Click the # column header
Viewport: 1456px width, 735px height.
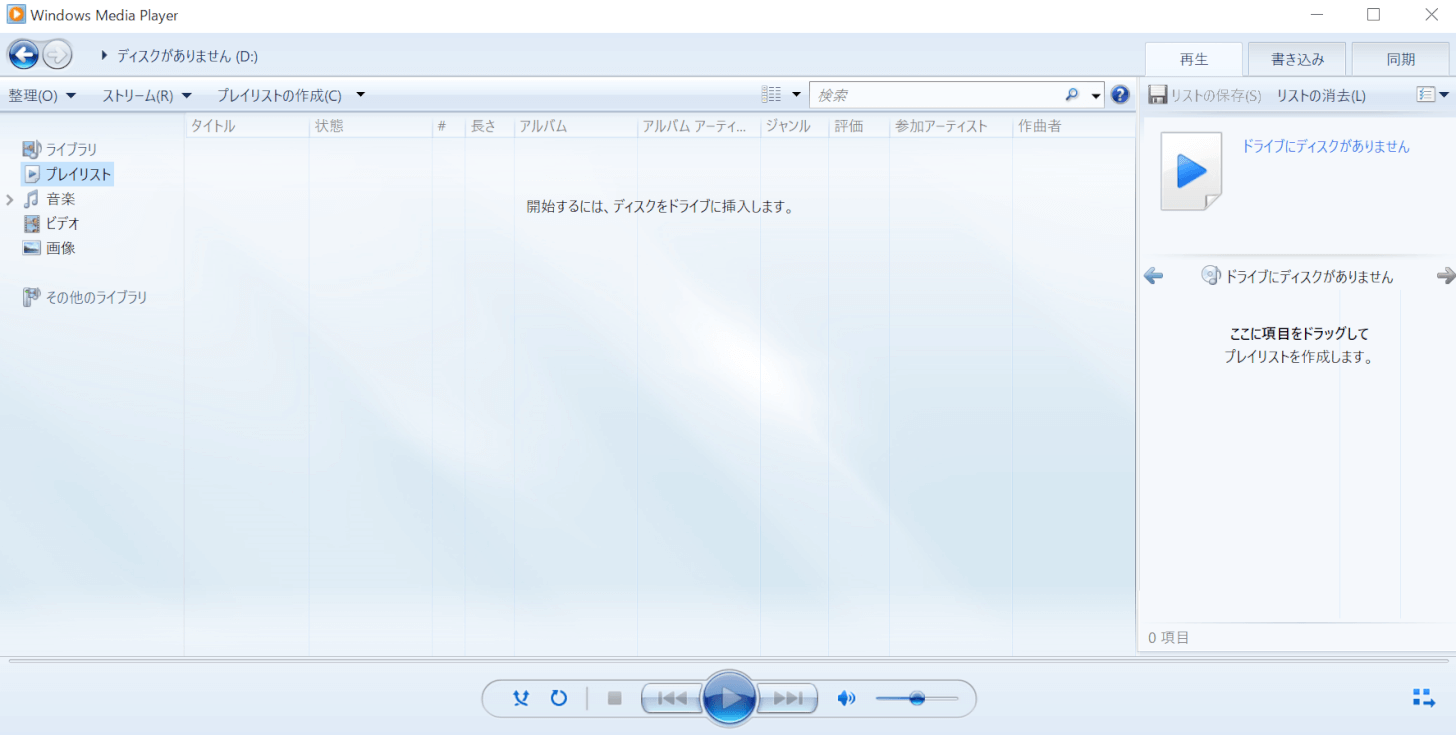coord(449,126)
